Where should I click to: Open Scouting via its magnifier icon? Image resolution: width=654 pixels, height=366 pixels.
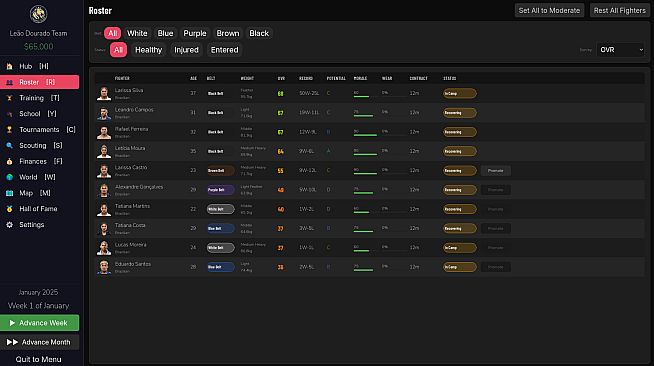(x=10, y=145)
